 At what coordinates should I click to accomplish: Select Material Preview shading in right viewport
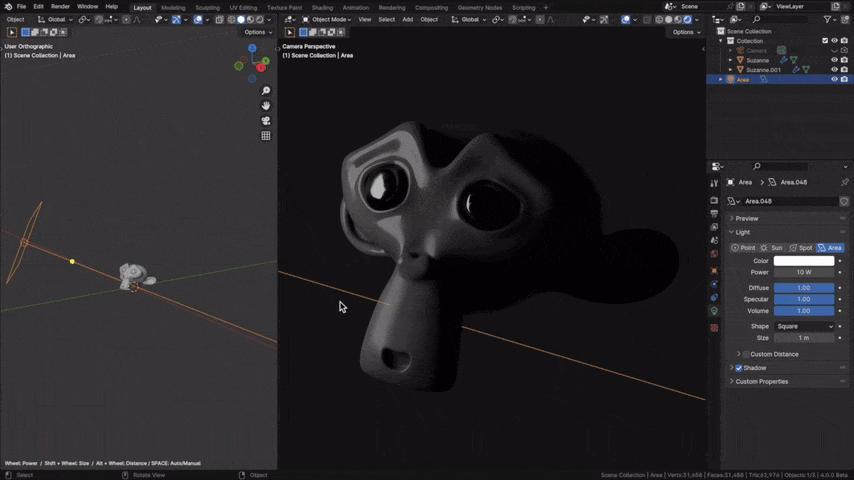678,20
